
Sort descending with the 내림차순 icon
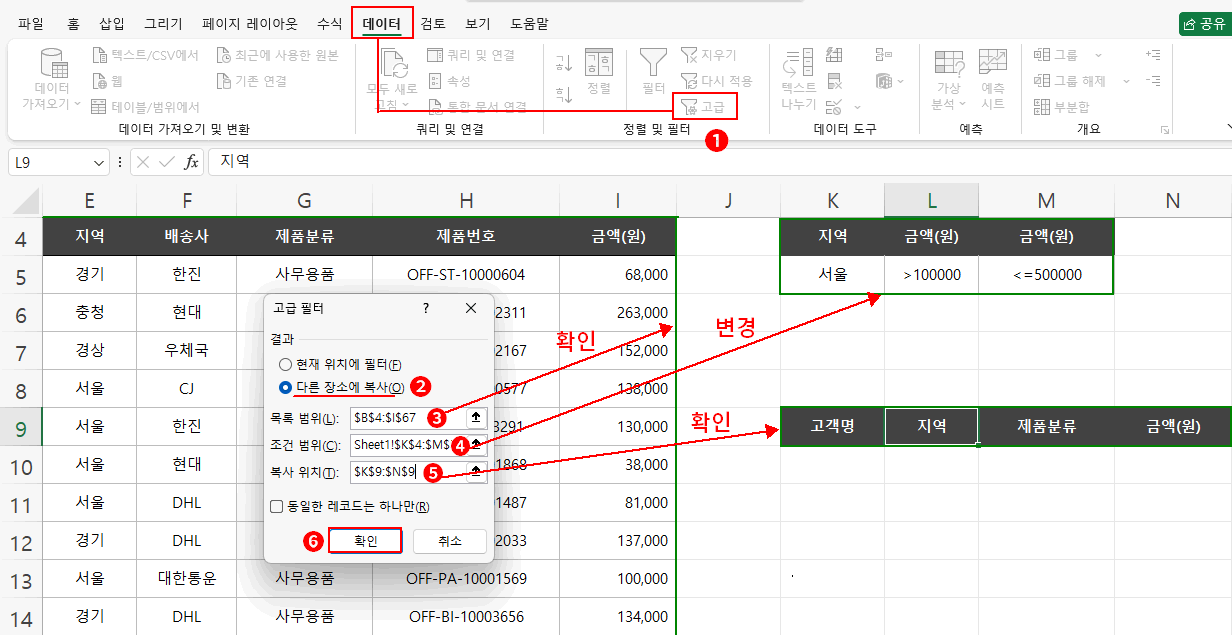tap(564, 95)
